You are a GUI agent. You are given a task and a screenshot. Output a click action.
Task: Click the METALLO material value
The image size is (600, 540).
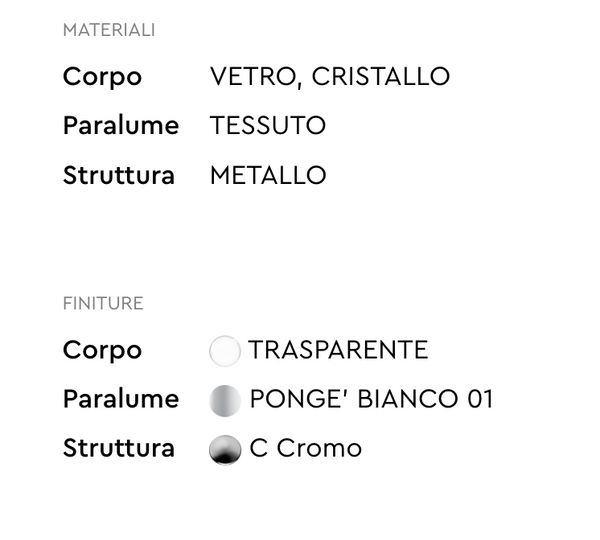(268, 176)
